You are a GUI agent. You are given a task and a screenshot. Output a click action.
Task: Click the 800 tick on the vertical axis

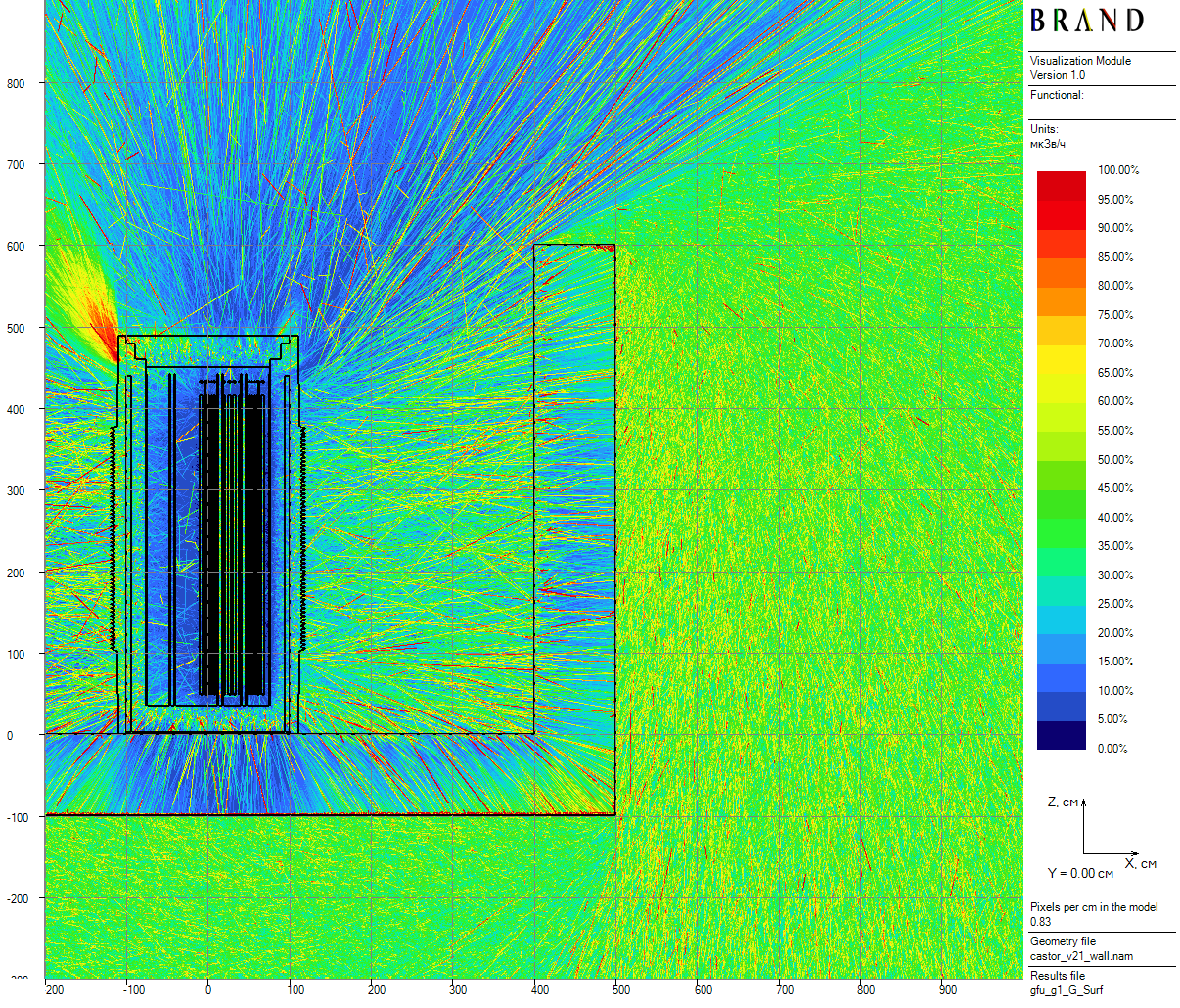(x=17, y=84)
